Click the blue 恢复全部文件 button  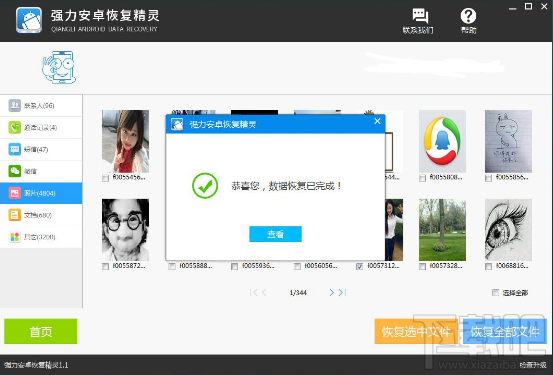[505, 331]
